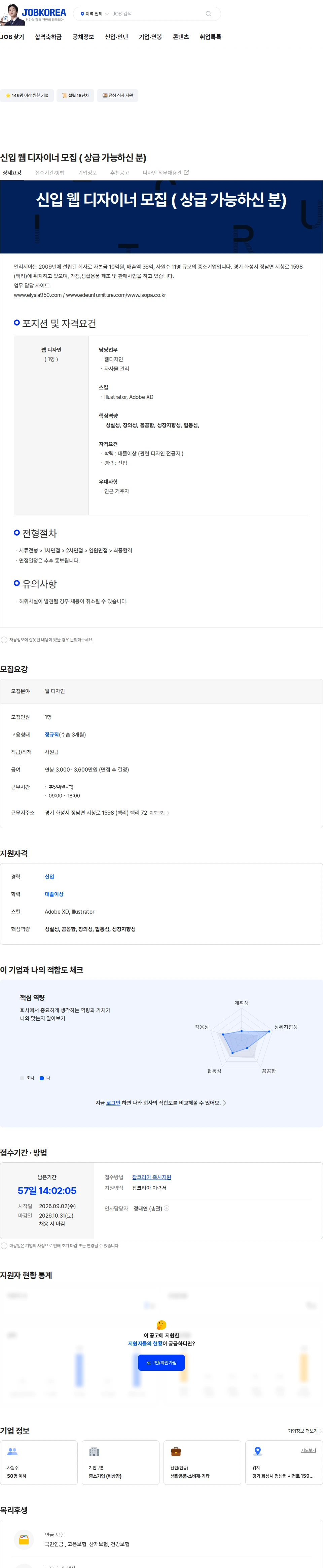
Task: Select the 접수기간·방법 tab
Action: [x=49, y=173]
